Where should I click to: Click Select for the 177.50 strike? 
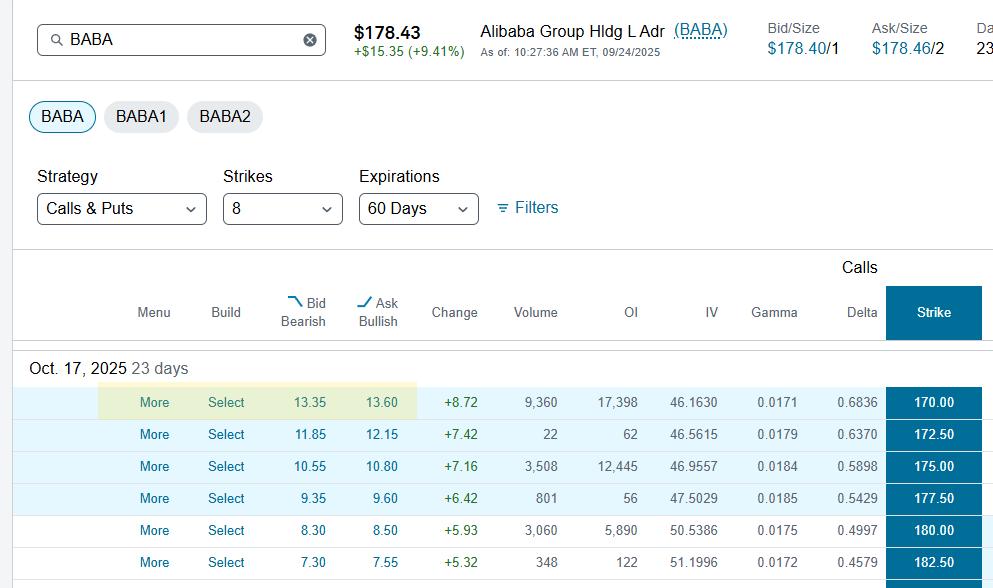pos(226,499)
